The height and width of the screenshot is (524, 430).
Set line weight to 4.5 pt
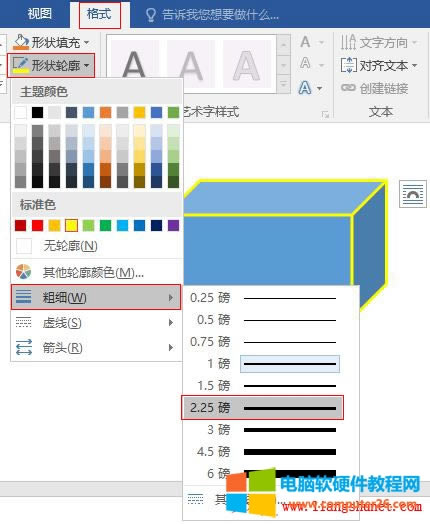[x=263, y=452]
